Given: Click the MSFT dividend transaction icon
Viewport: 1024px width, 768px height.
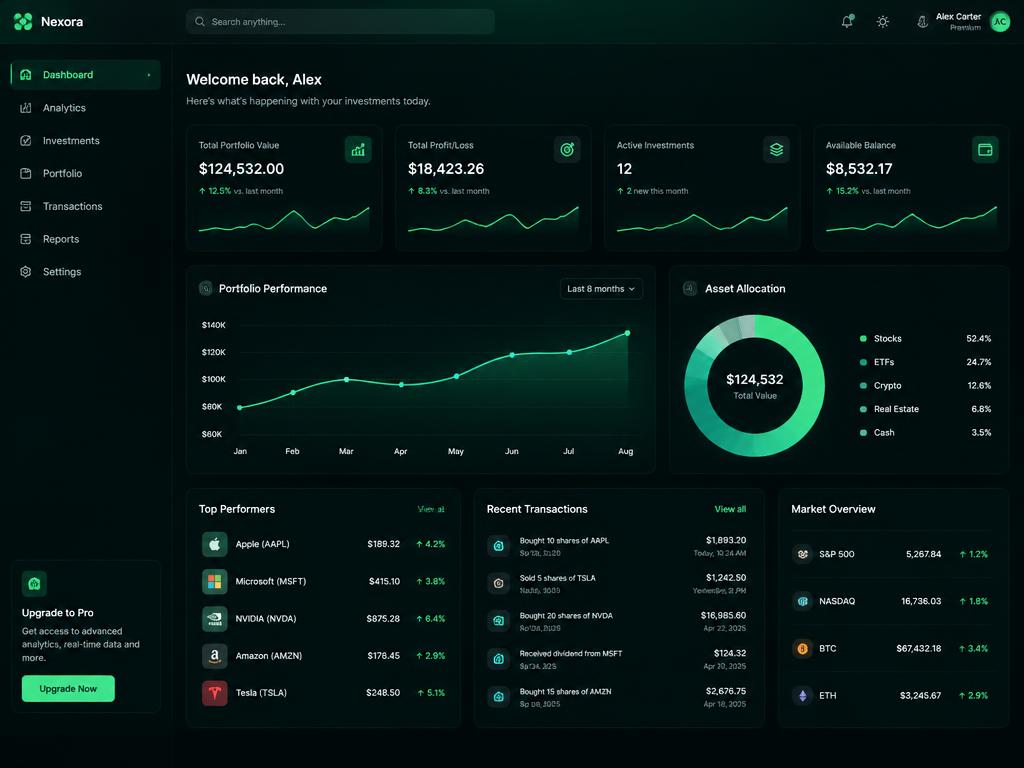Looking at the screenshot, I should coord(498,659).
